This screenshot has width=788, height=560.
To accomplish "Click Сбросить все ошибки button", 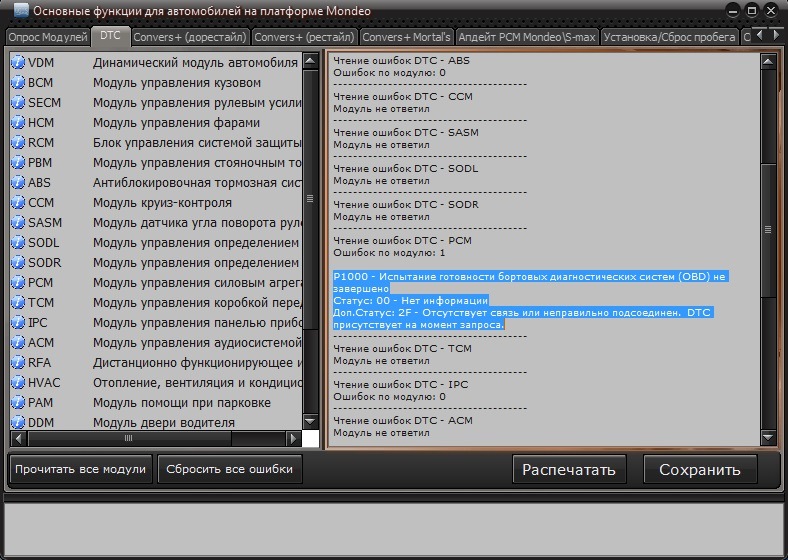I will click(x=230, y=469).
